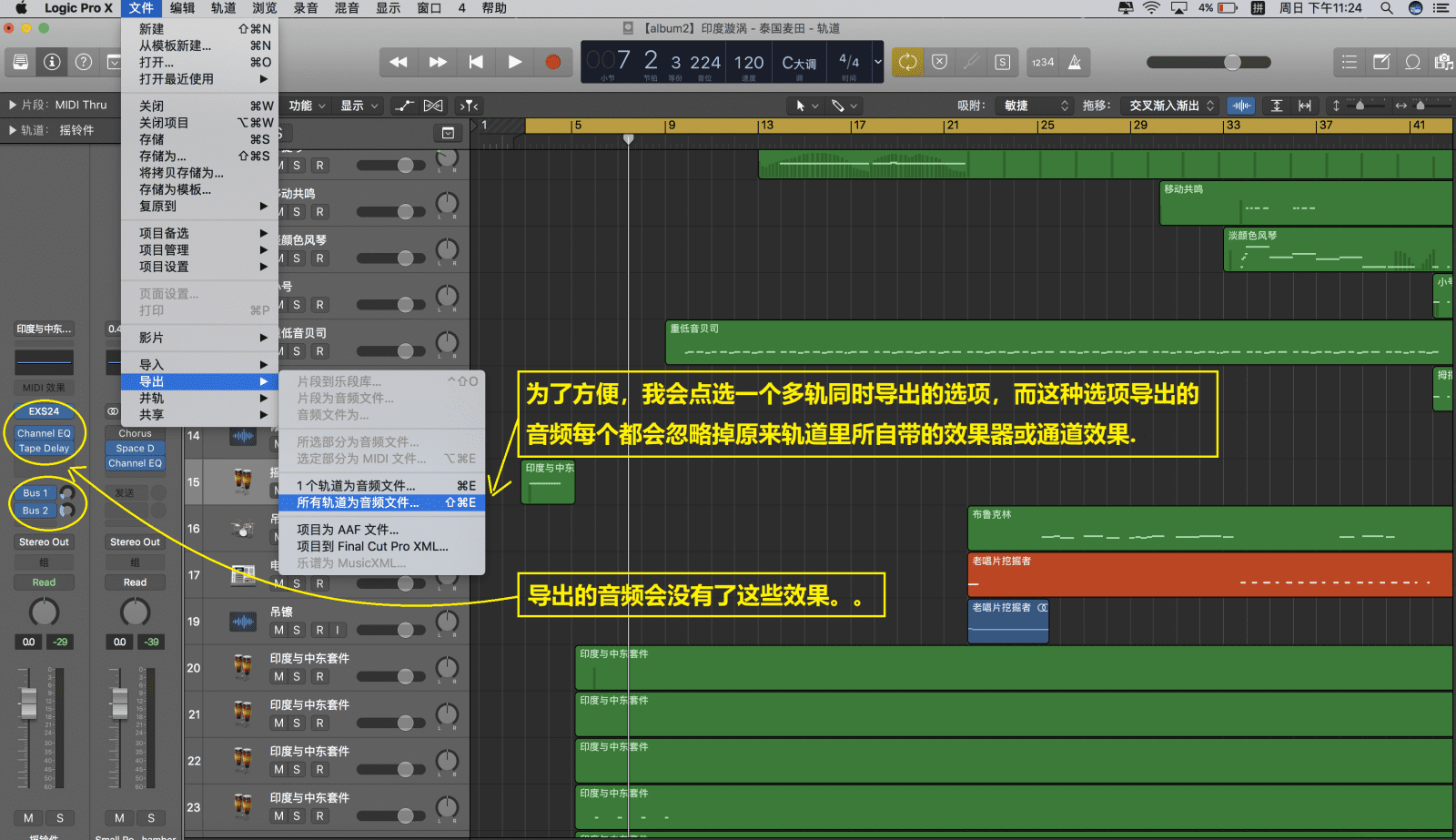Image resolution: width=1456 pixels, height=840 pixels.
Task: Click 存储为 in File menu
Action: 199,156
